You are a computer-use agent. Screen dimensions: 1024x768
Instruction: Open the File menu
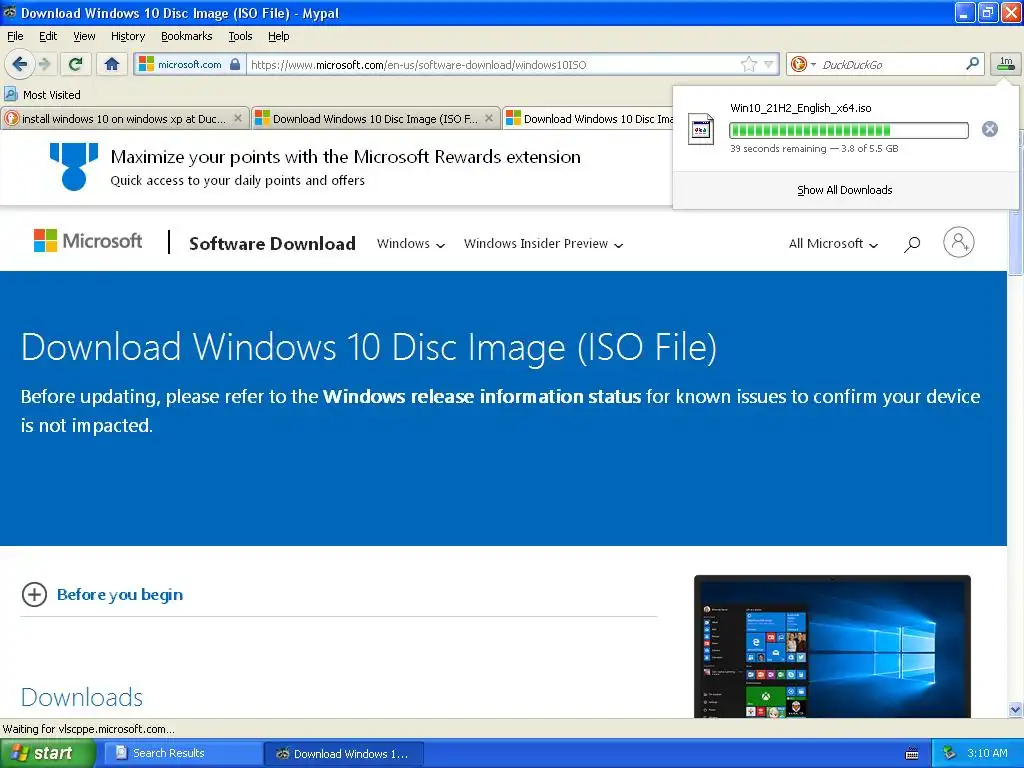tap(15, 36)
